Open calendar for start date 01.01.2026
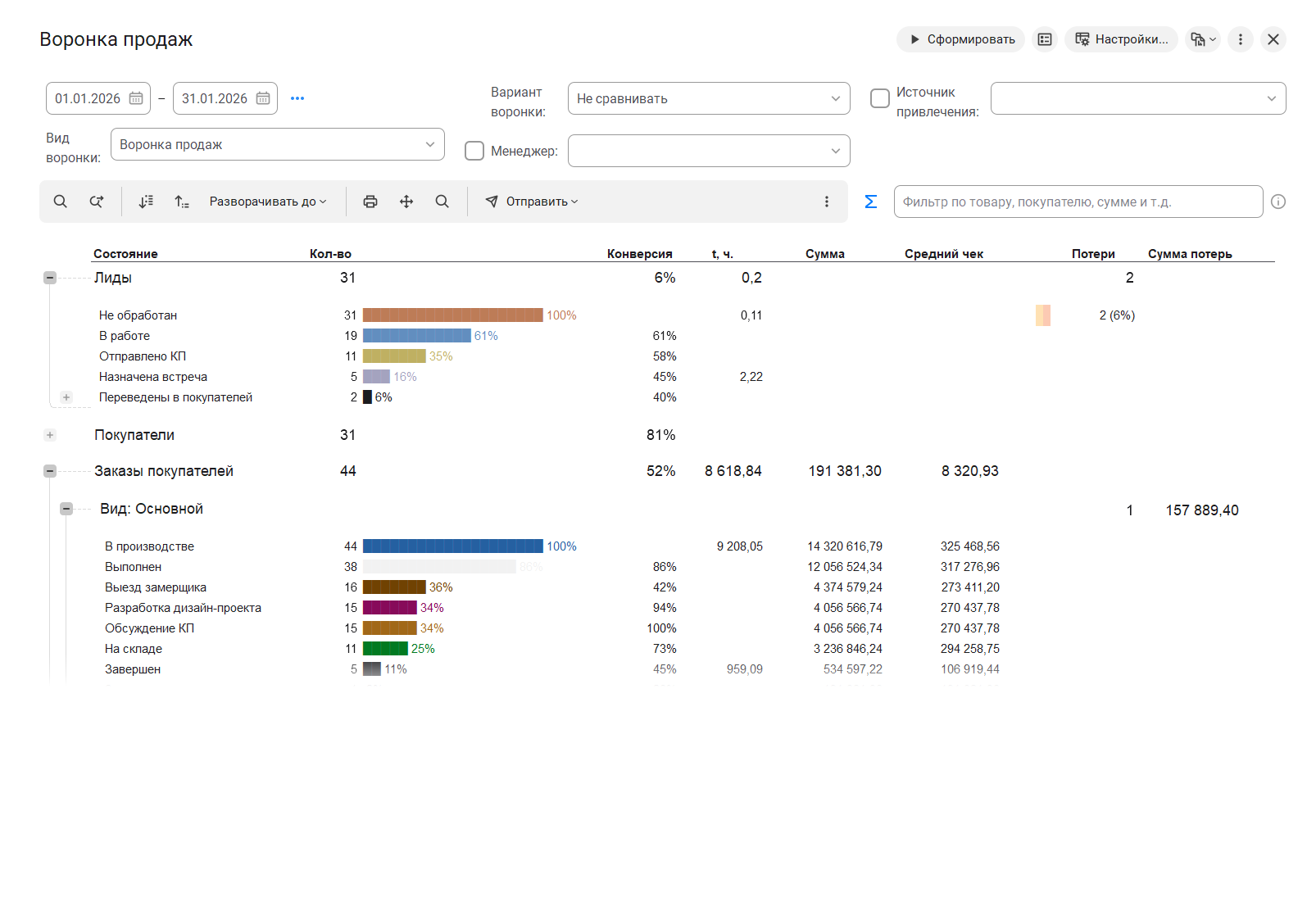Viewport: 1316px width, 911px height. click(136, 98)
